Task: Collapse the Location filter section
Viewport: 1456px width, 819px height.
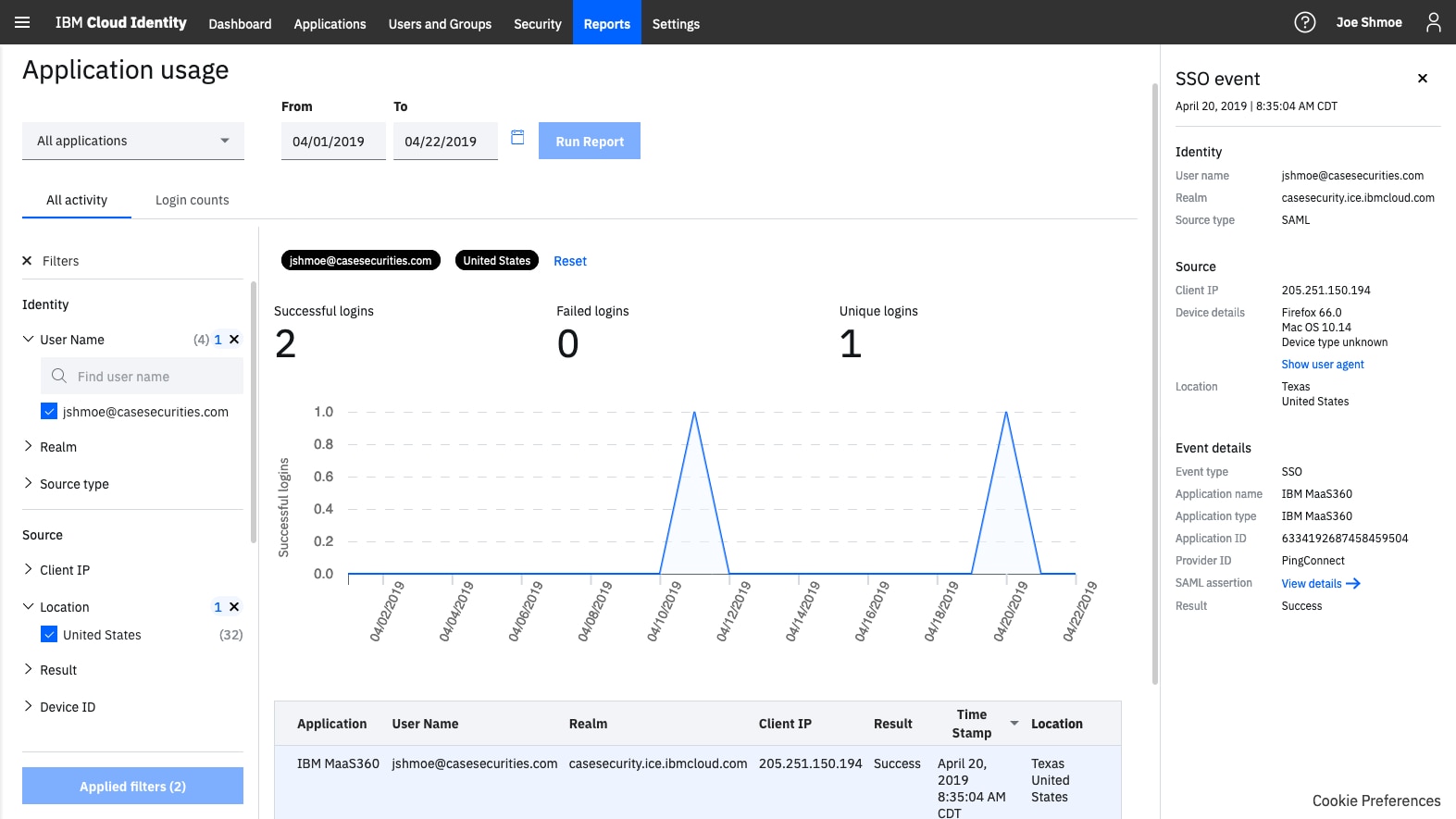Action: pos(28,607)
